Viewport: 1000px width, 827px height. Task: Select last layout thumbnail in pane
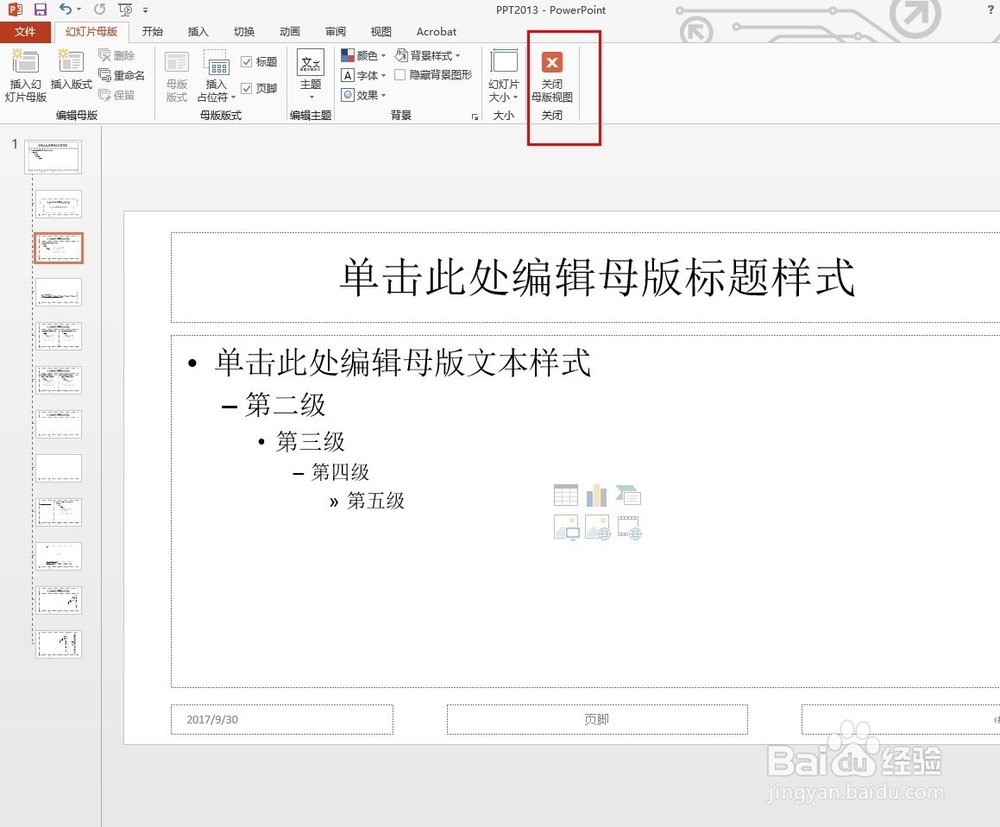(59, 644)
